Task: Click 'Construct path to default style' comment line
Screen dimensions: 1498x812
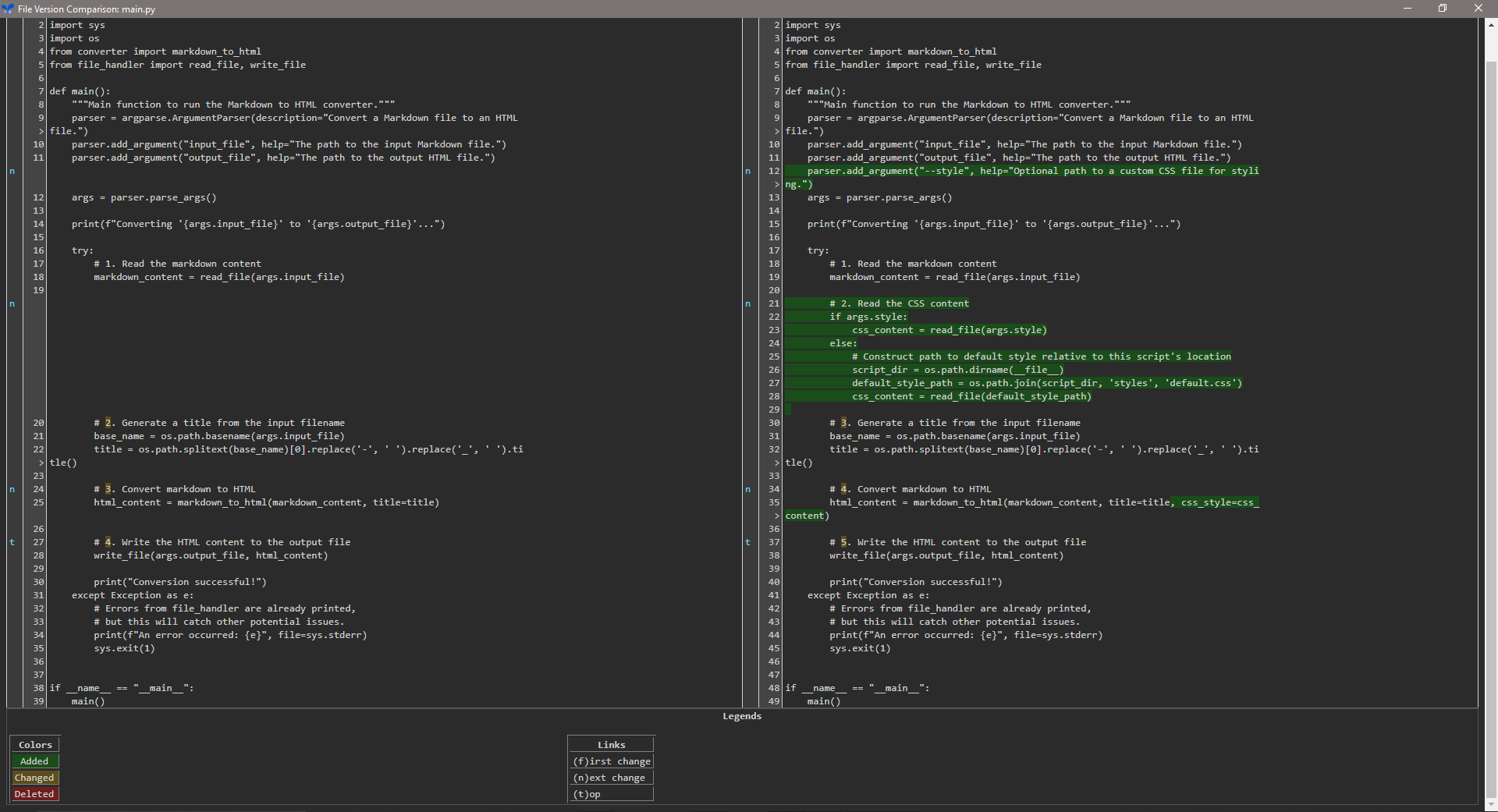Action: coord(1042,357)
